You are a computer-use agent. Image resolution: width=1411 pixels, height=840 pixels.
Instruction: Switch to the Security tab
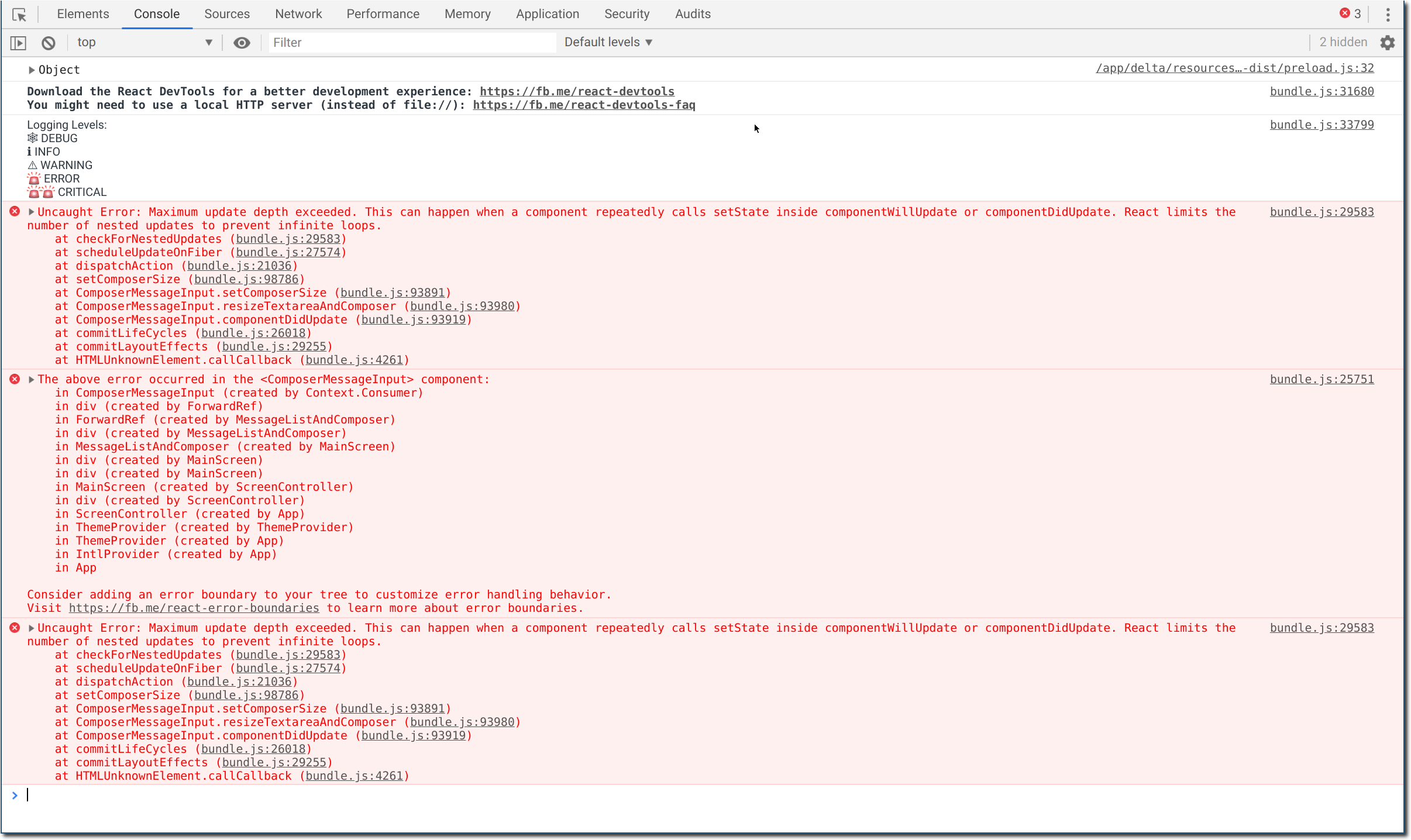(627, 14)
